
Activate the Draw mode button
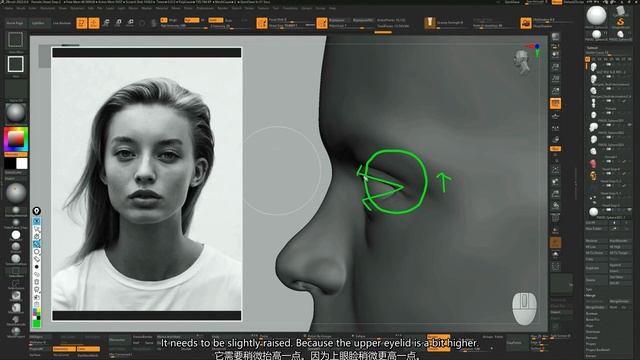[94, 23]
